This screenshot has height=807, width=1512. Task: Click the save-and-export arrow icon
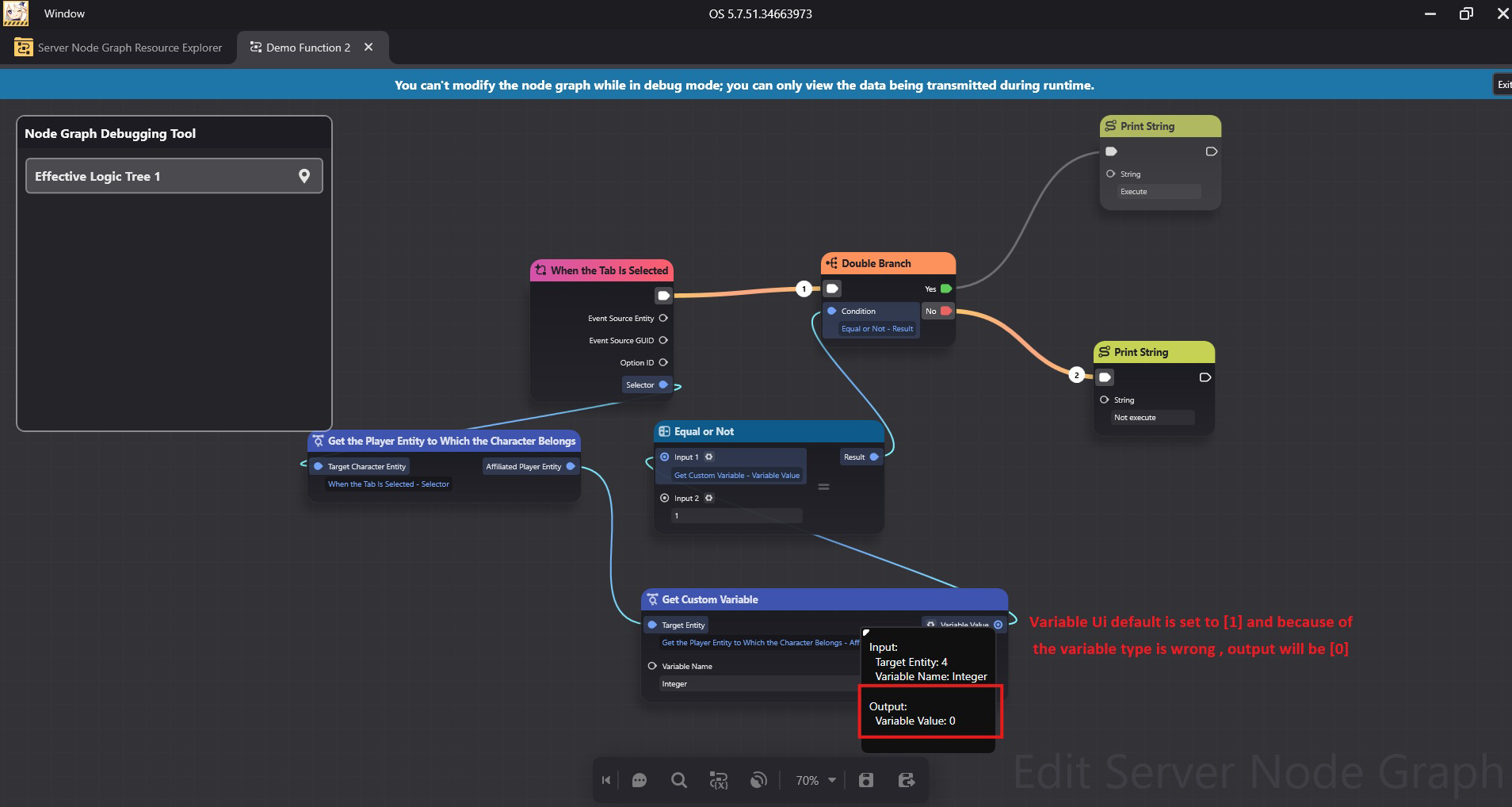pyautogui.click(x=907, y=781)
